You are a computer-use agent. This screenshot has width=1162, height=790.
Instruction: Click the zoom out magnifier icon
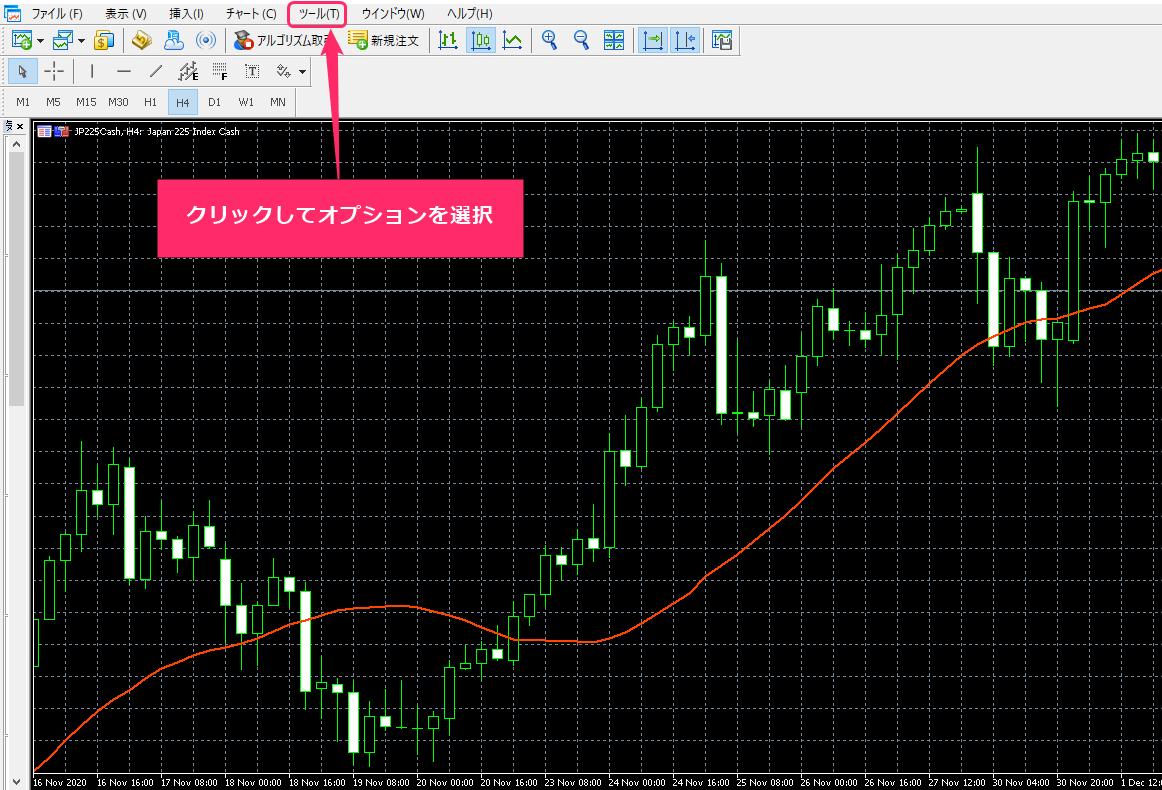click(581, 41)
